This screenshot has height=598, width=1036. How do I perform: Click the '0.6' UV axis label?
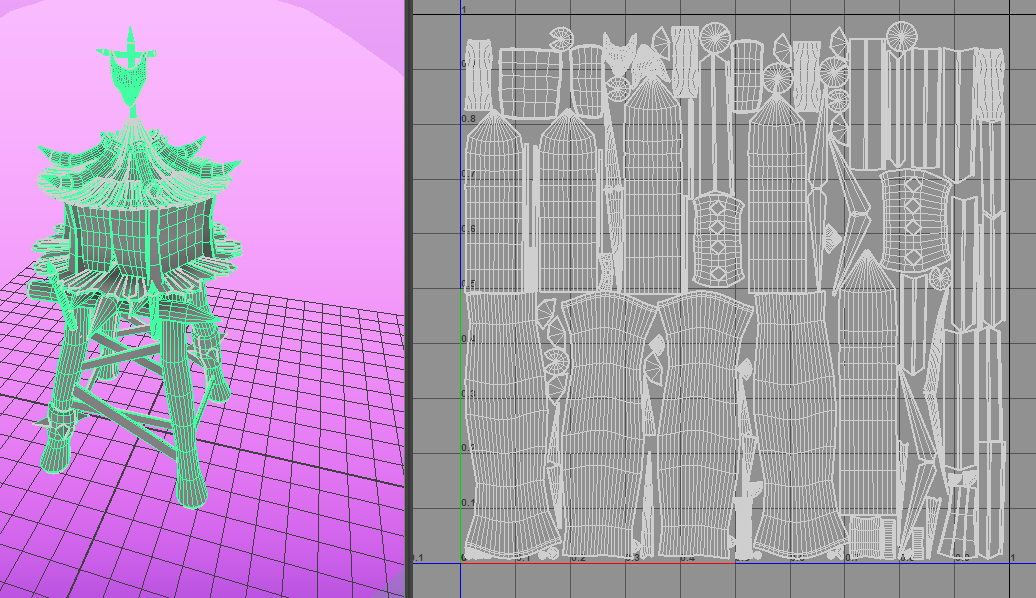click(468, 229)
